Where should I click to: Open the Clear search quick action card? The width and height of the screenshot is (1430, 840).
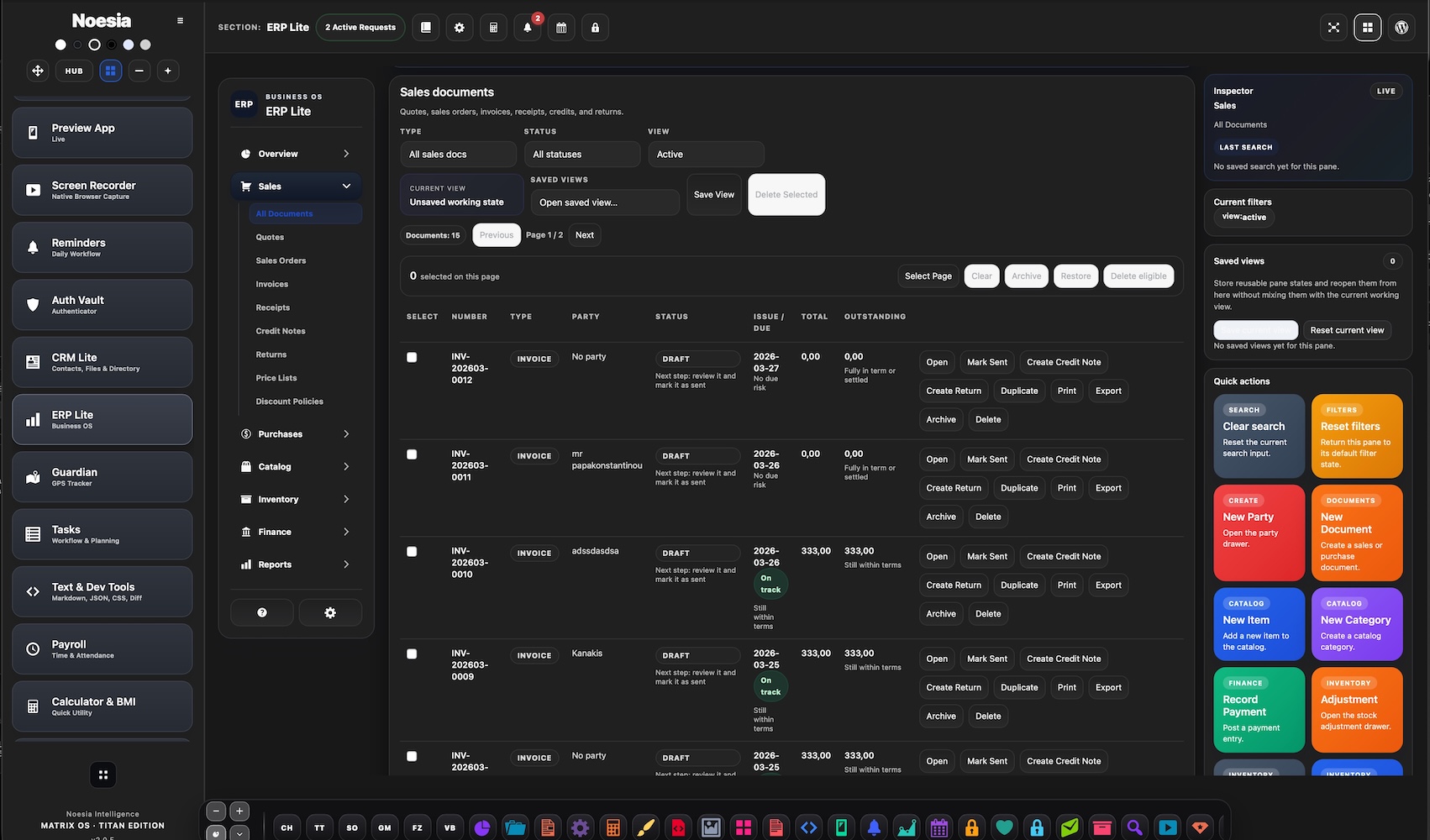pos(1259,436)
